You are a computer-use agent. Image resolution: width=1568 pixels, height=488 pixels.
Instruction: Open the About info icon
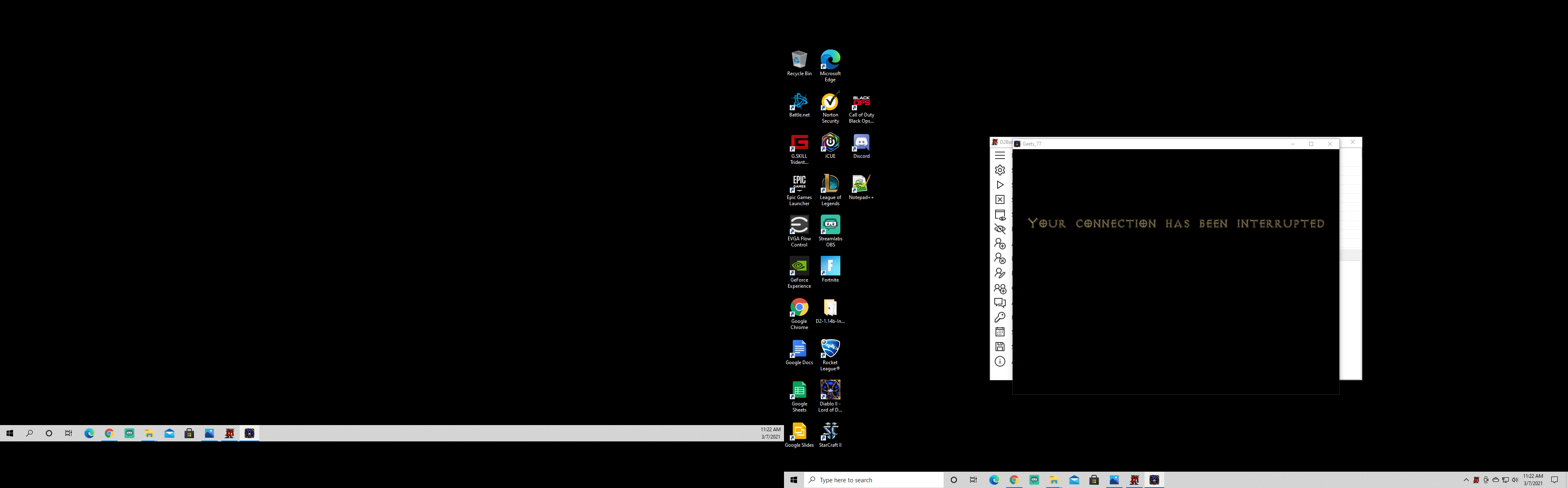[1000, 361]
